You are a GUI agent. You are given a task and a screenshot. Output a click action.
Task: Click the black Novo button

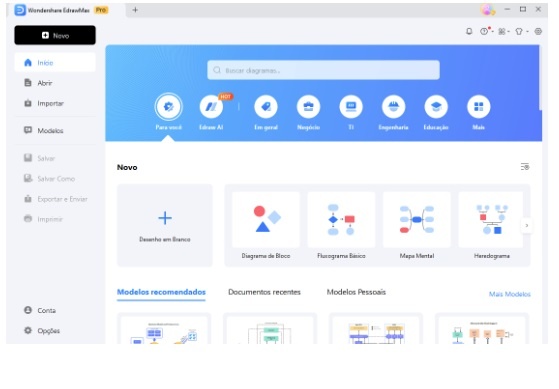click(55, 35)
